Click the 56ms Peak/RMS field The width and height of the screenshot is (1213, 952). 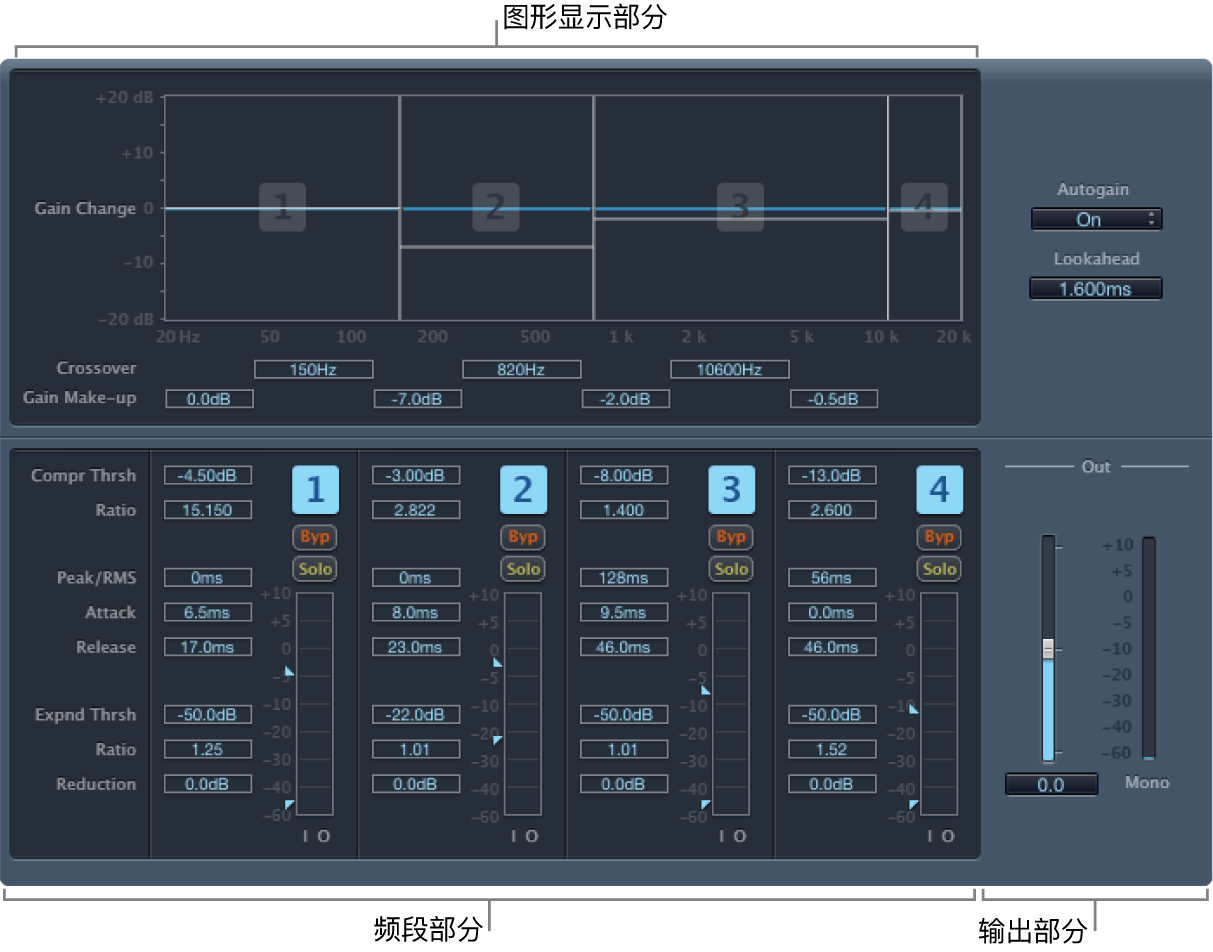click(x=832, y=577)
